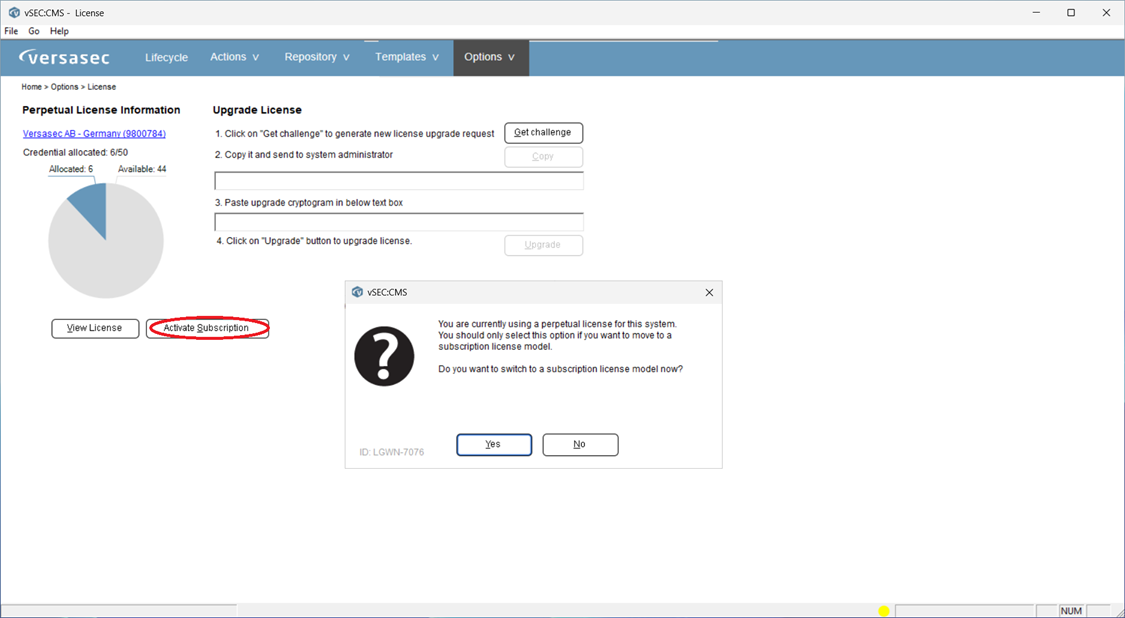This screenshot has width=1125, height=618.
Task: Click the Upgrade button
Action: tap(544, 245)
